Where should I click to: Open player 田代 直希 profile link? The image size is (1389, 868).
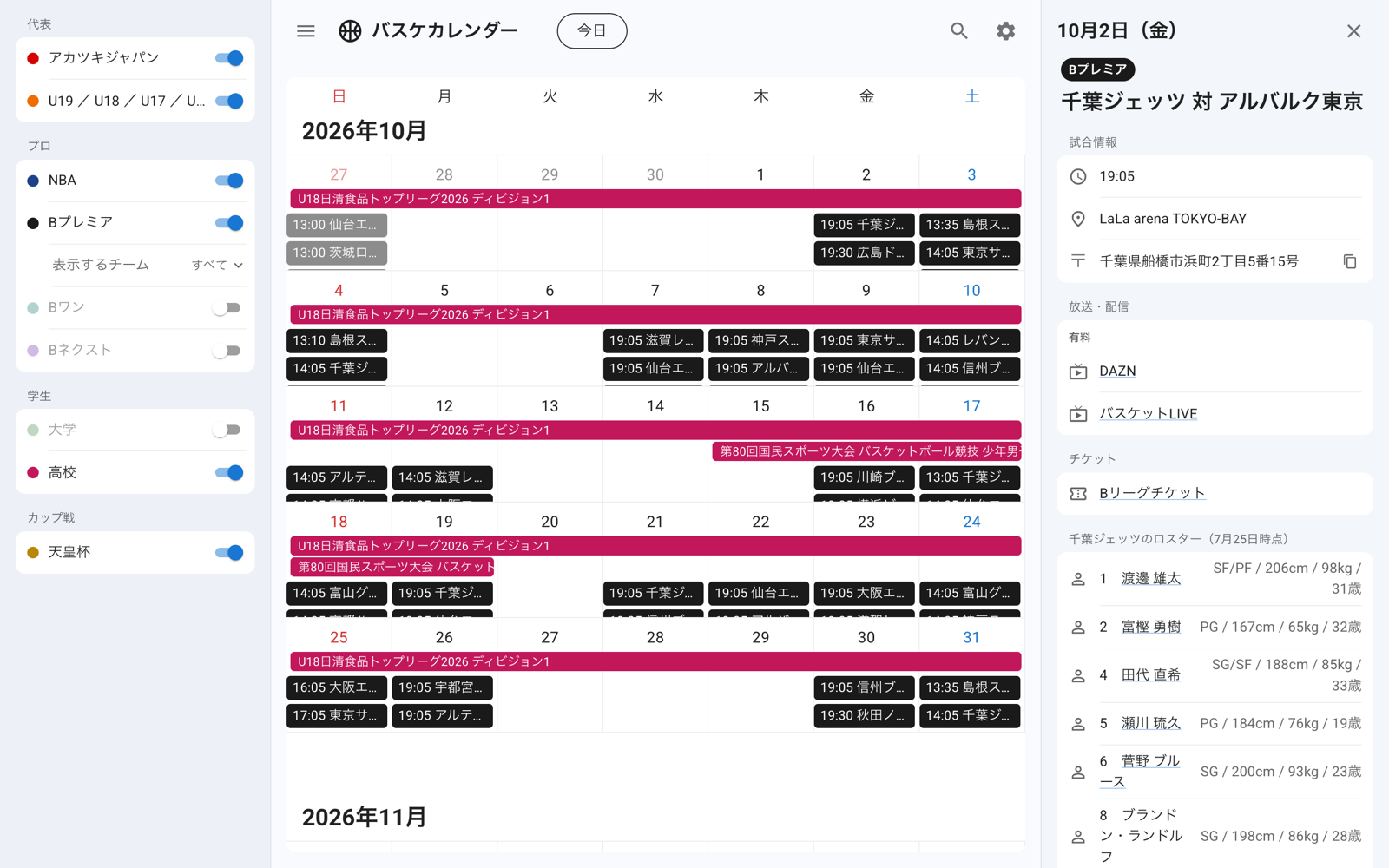pyautogui.click(x=1151, y=675)
